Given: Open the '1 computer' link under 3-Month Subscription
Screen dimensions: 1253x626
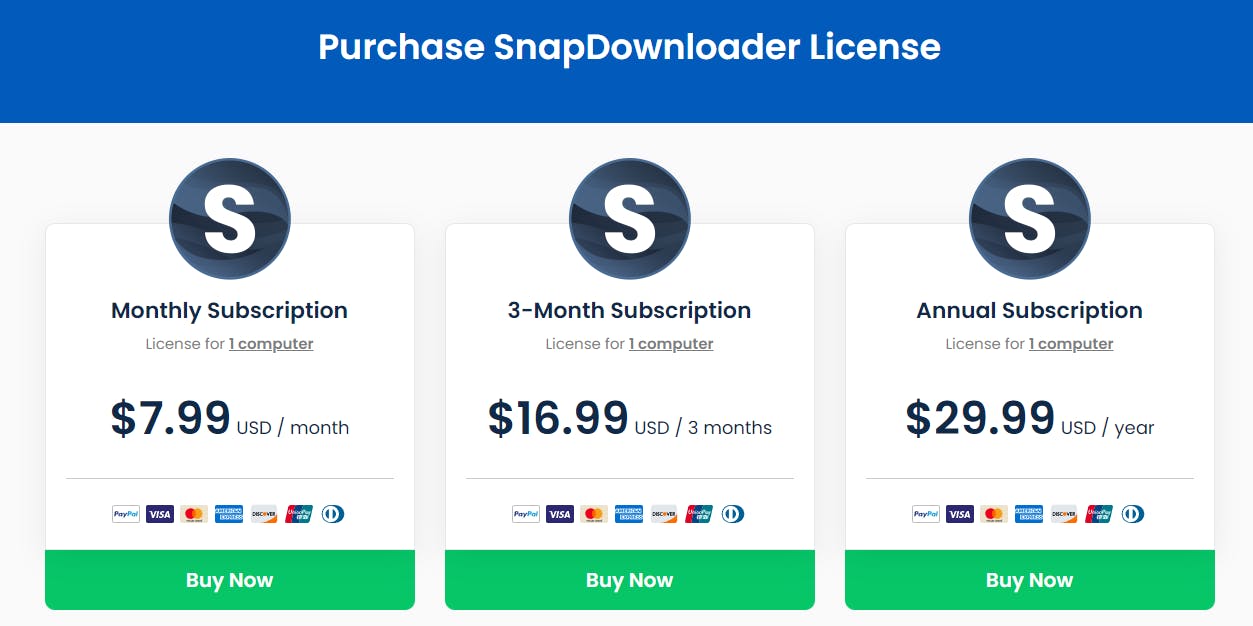Looking at the screenshot, I should click(671, 344).
